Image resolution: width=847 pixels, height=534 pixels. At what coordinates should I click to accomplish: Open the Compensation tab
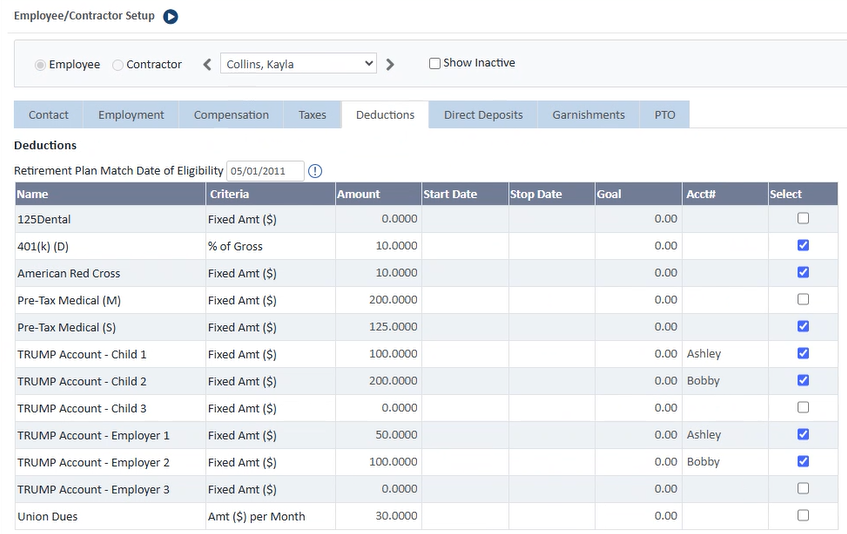click(x=231, y=114)
